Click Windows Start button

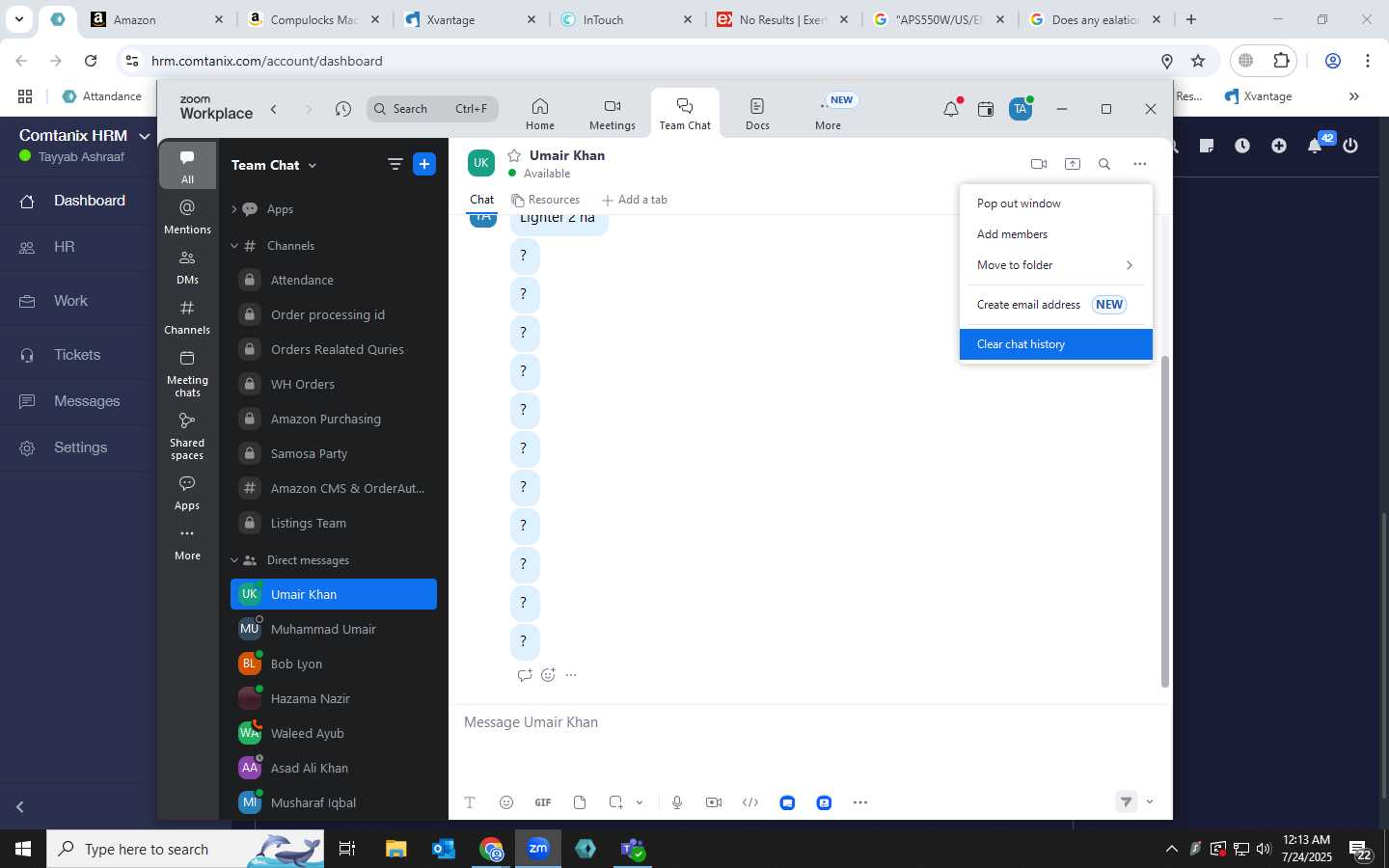click(x=23, y=849)
